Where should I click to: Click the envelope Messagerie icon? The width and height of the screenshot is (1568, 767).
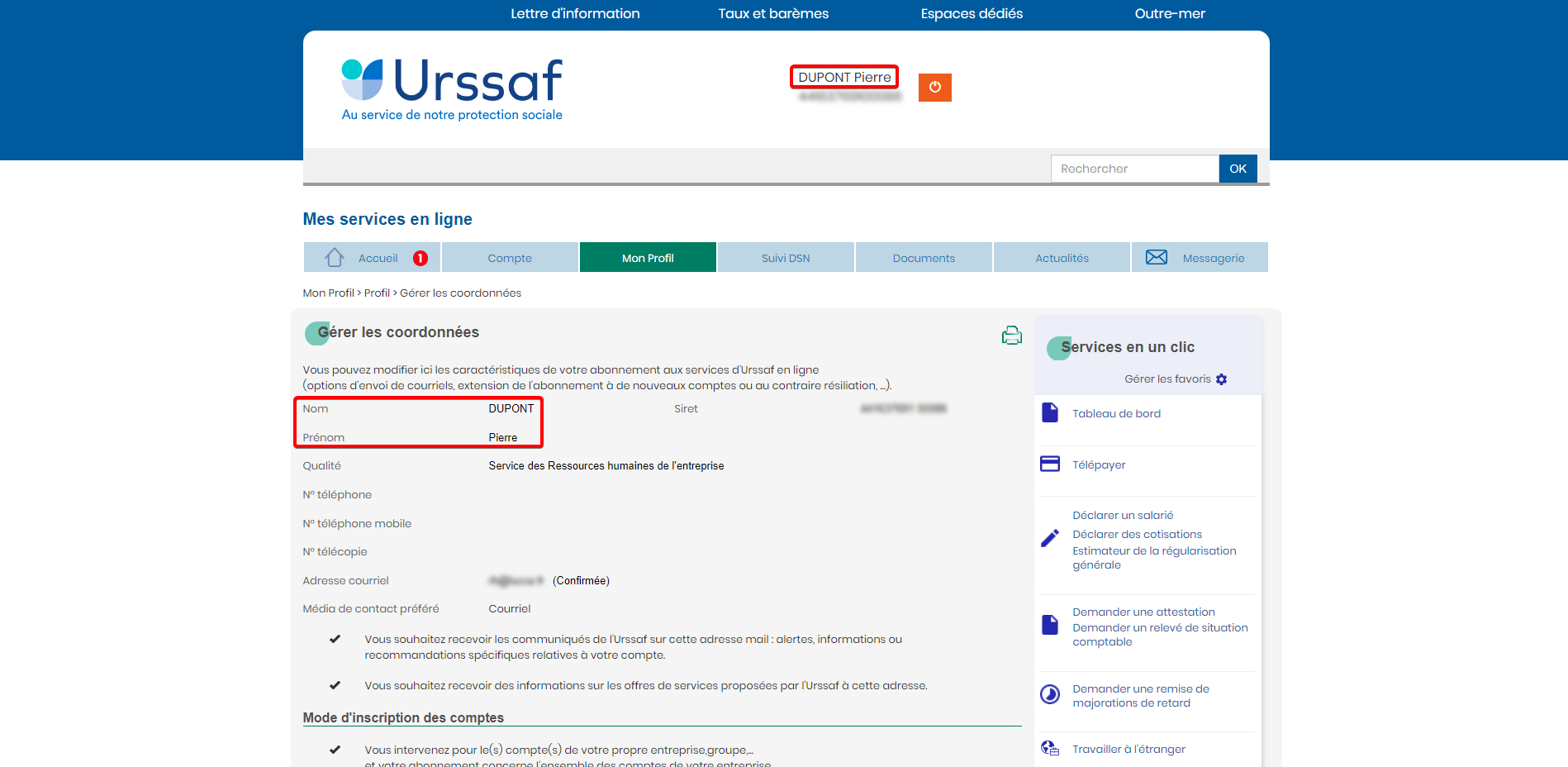click(1156, 258)
